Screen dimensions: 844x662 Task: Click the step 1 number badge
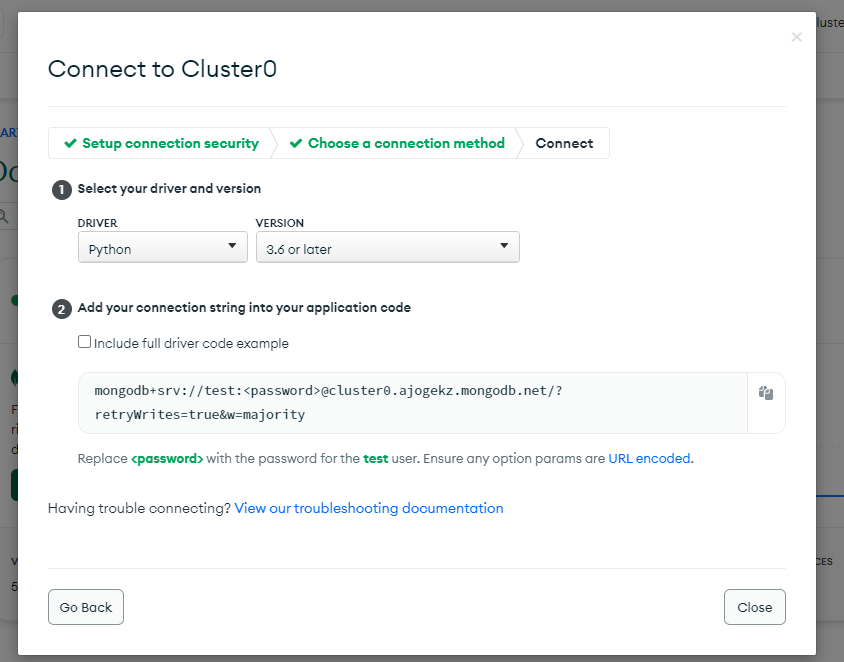click(x=61, y=189)
